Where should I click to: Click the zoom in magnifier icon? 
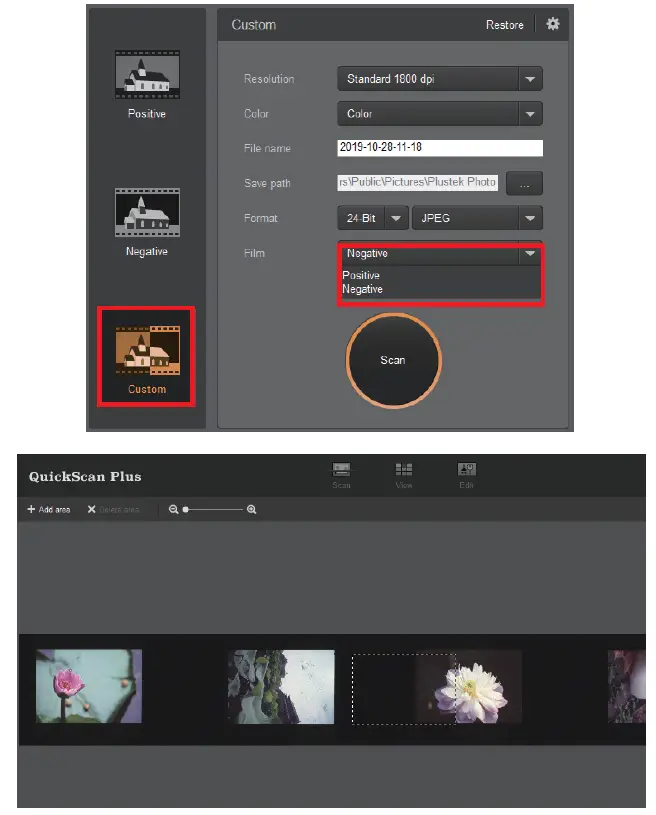[x=252, y=509]
